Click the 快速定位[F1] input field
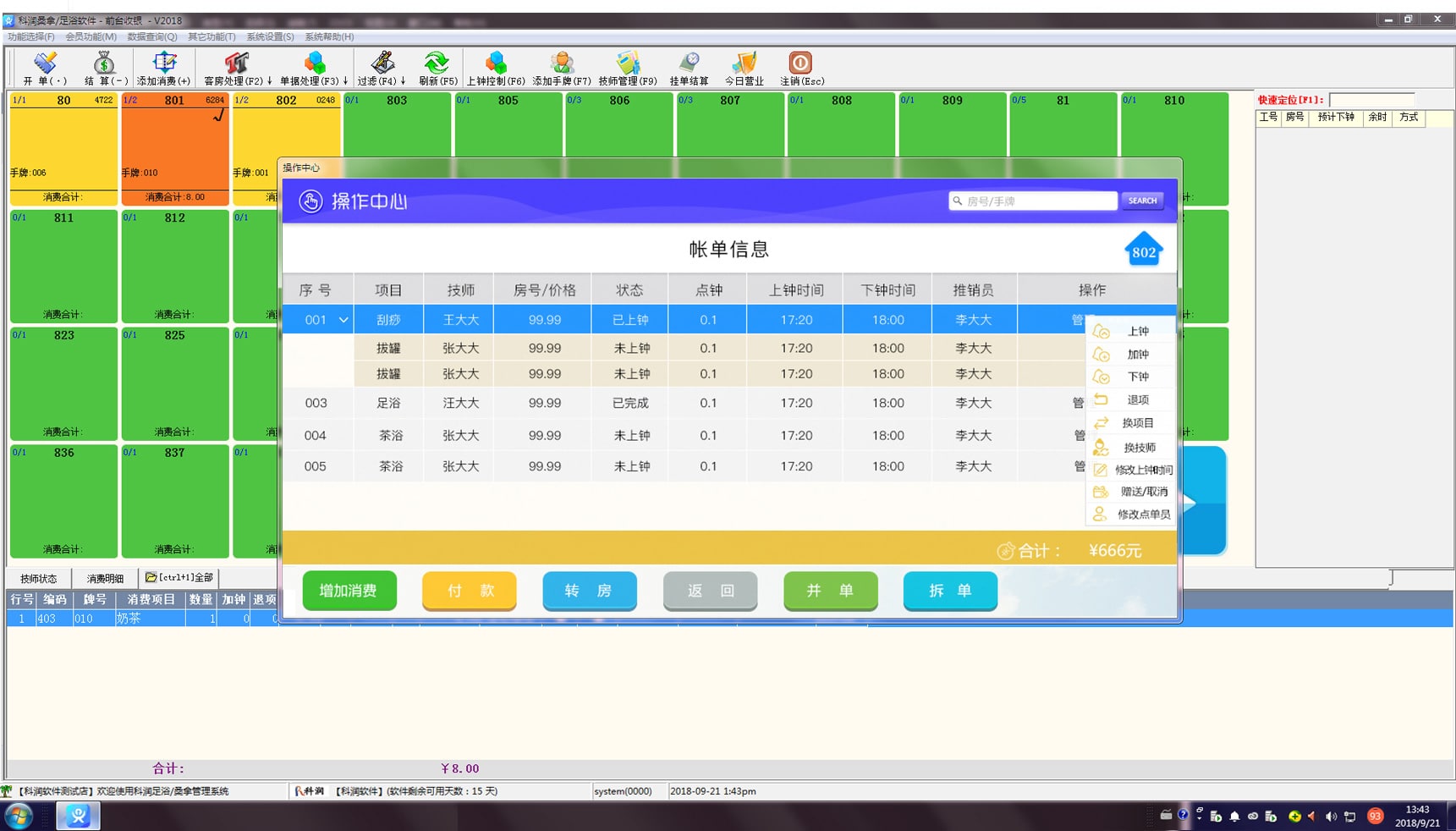 [1371, 100]
